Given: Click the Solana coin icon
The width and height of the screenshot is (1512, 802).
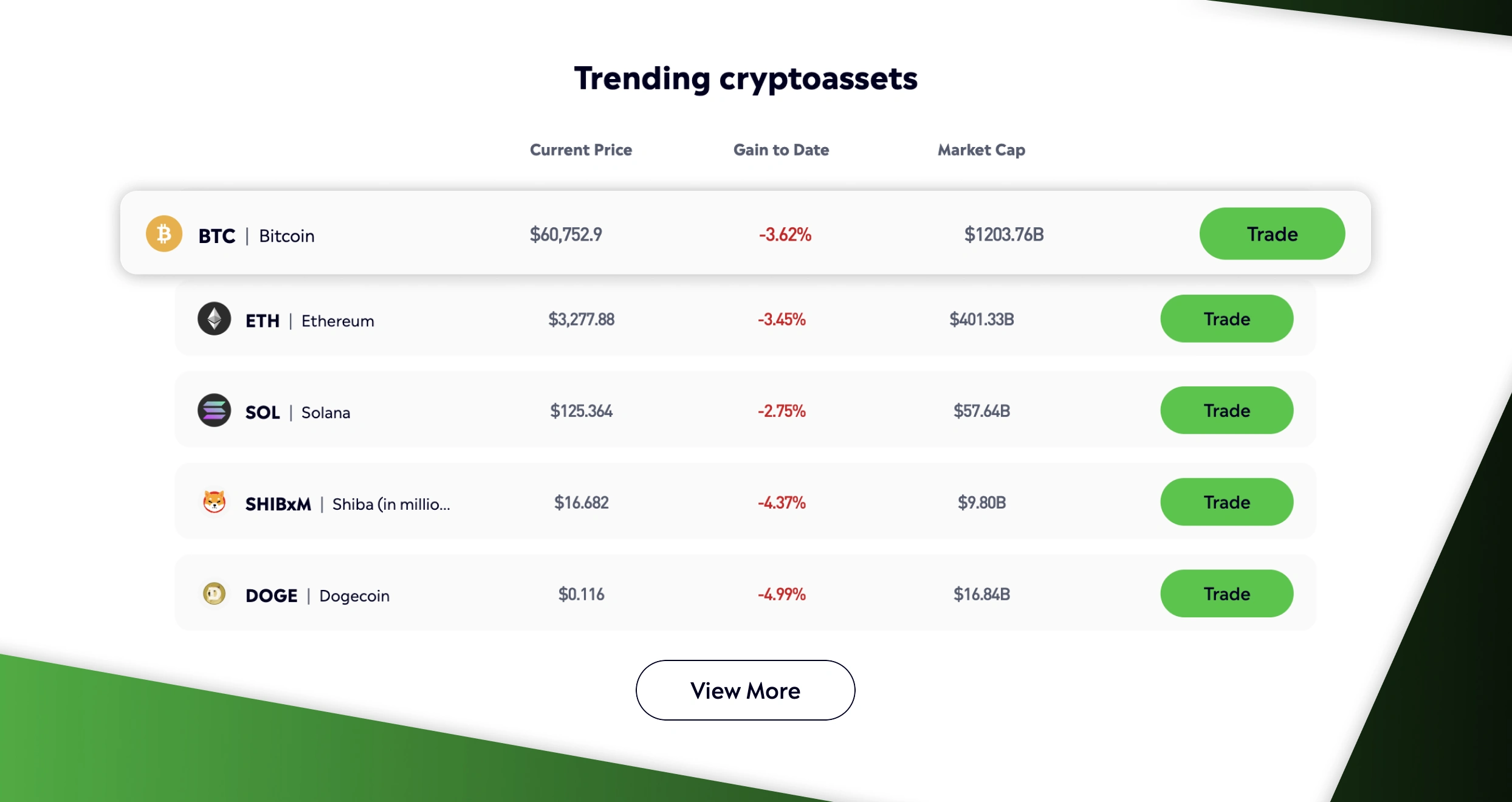Looking at the screenshot, I should tap(215, 411).
